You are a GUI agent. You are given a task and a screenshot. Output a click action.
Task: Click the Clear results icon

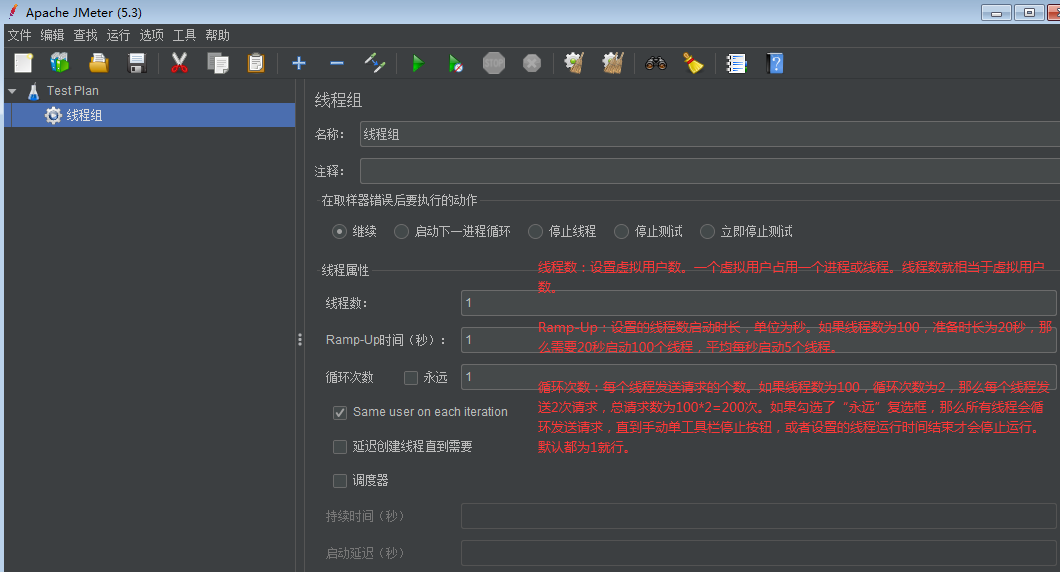tap(574, 64)
